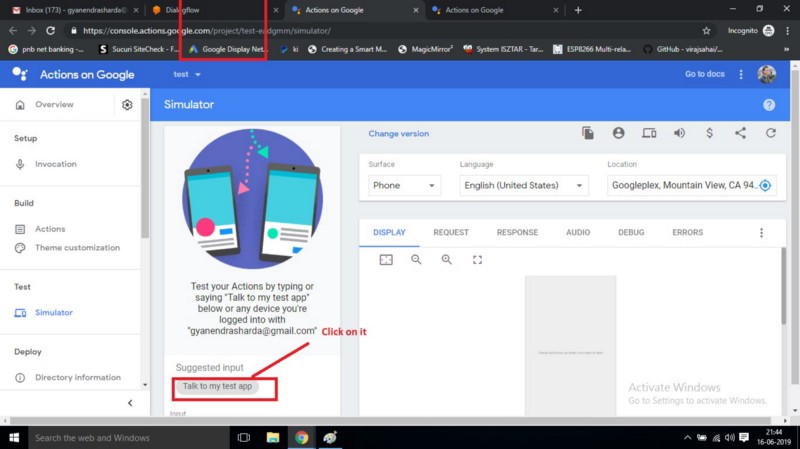The height and width of the screenshot is (449, 800).
Task: Switch to the REQUEST tab
Action: coord(451,233)
